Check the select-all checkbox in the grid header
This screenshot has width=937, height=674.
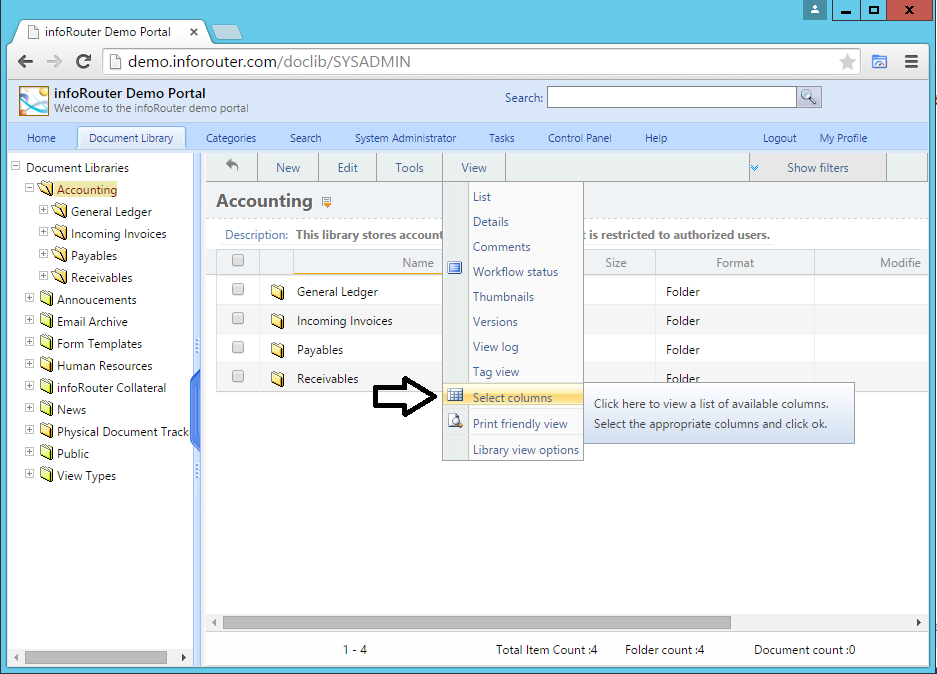click(x=236, y=261)
